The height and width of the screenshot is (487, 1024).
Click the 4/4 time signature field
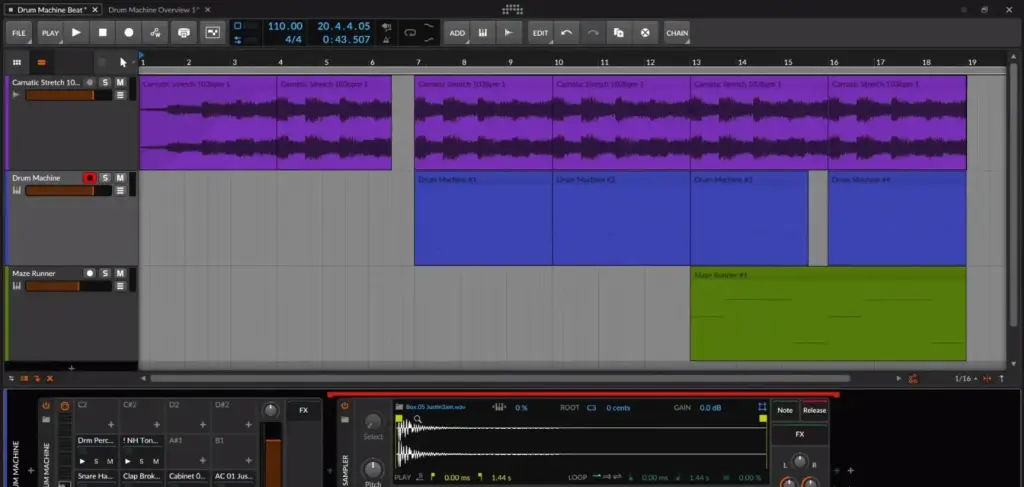tap(293, 40)
